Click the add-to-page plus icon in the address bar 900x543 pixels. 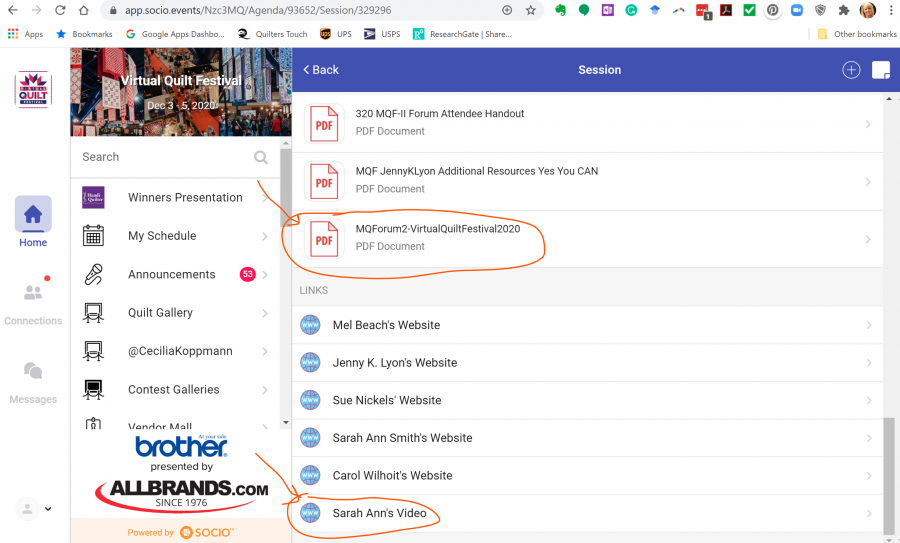(x=507, y=10)
